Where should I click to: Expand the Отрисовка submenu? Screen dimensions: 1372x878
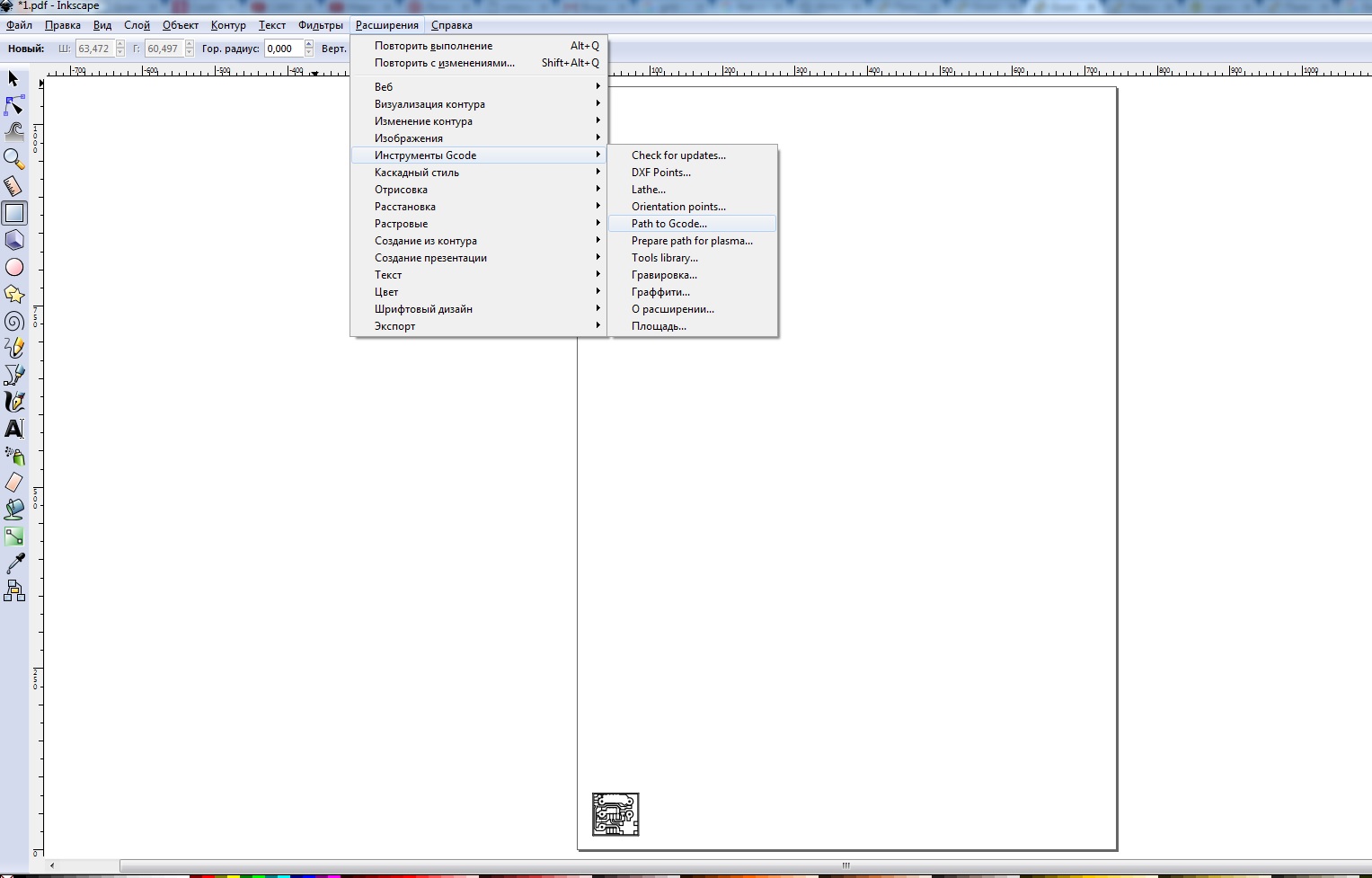[x=479, y=190]
